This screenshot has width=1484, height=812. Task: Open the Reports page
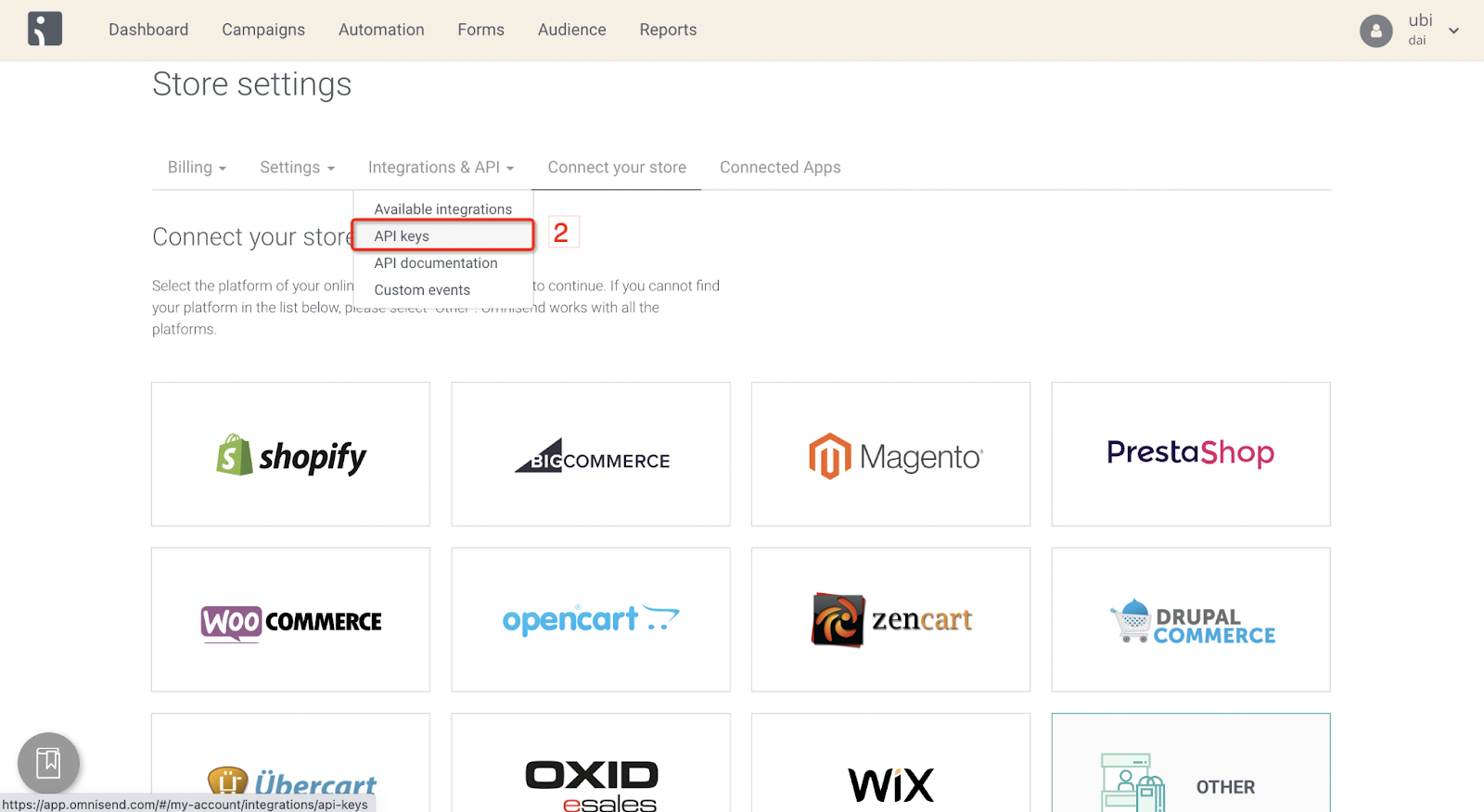click(668, 30)
